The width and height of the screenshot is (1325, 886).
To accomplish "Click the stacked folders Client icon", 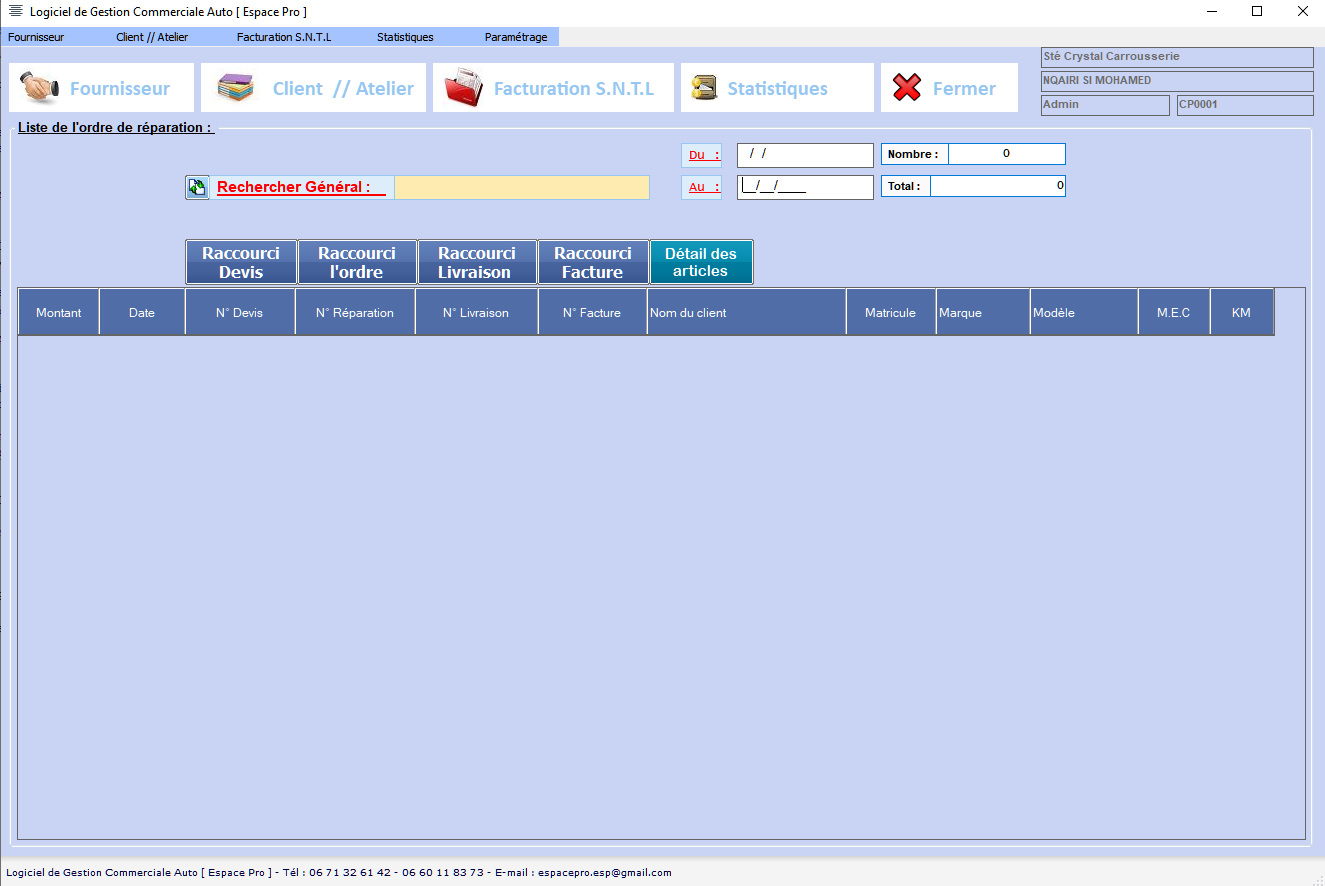I will (x=237, y=88).
